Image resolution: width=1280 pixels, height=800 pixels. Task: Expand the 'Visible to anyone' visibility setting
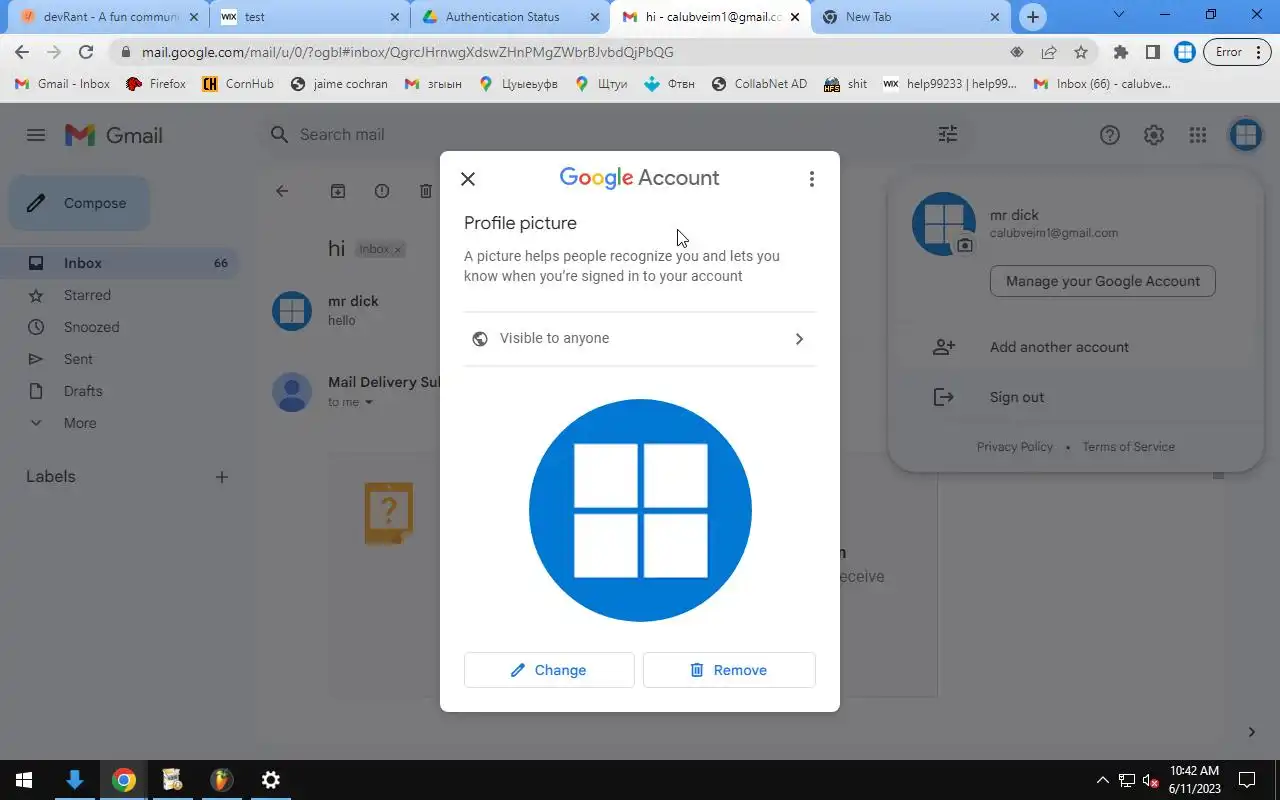click(639, 339)
